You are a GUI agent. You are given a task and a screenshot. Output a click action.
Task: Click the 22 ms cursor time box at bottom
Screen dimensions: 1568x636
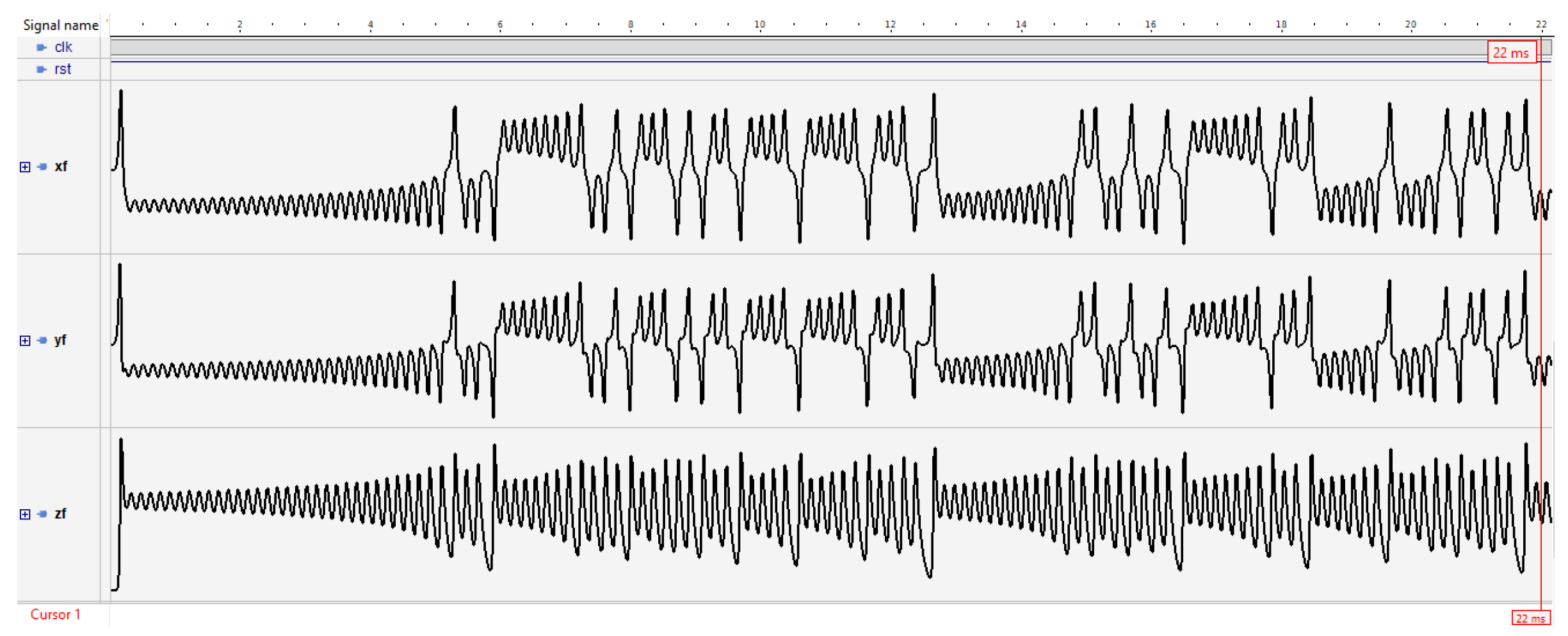click(x=1530, y=618)
